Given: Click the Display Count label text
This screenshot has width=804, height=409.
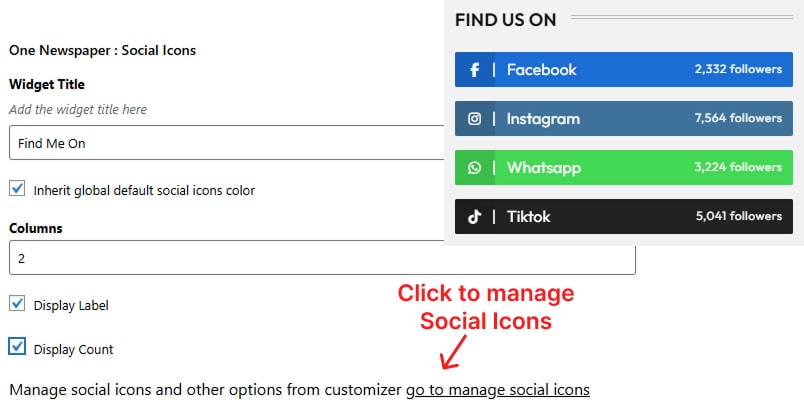Looking at the screenshot, I should click(73, 350).
